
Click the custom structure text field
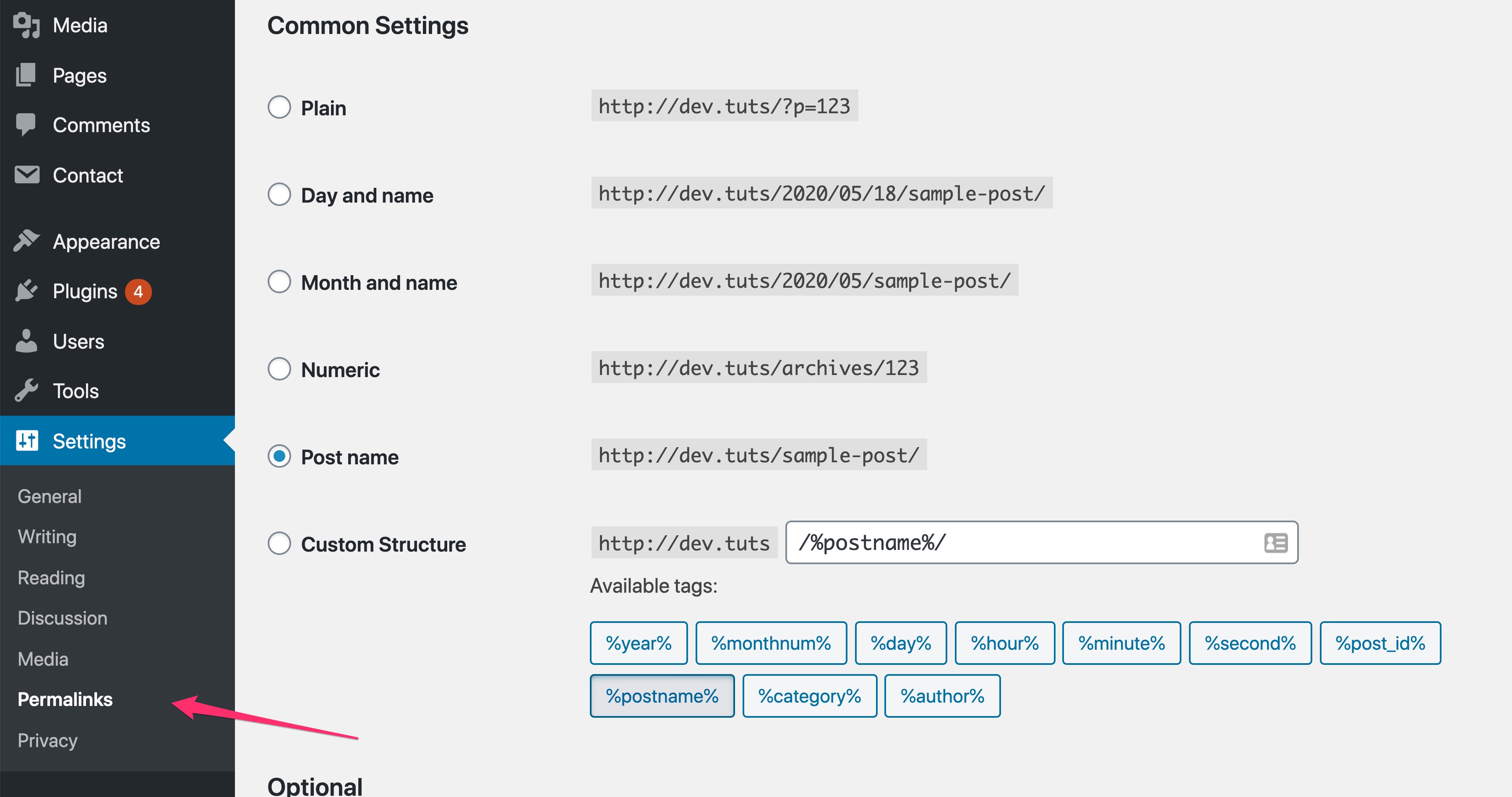[1042, 543]
